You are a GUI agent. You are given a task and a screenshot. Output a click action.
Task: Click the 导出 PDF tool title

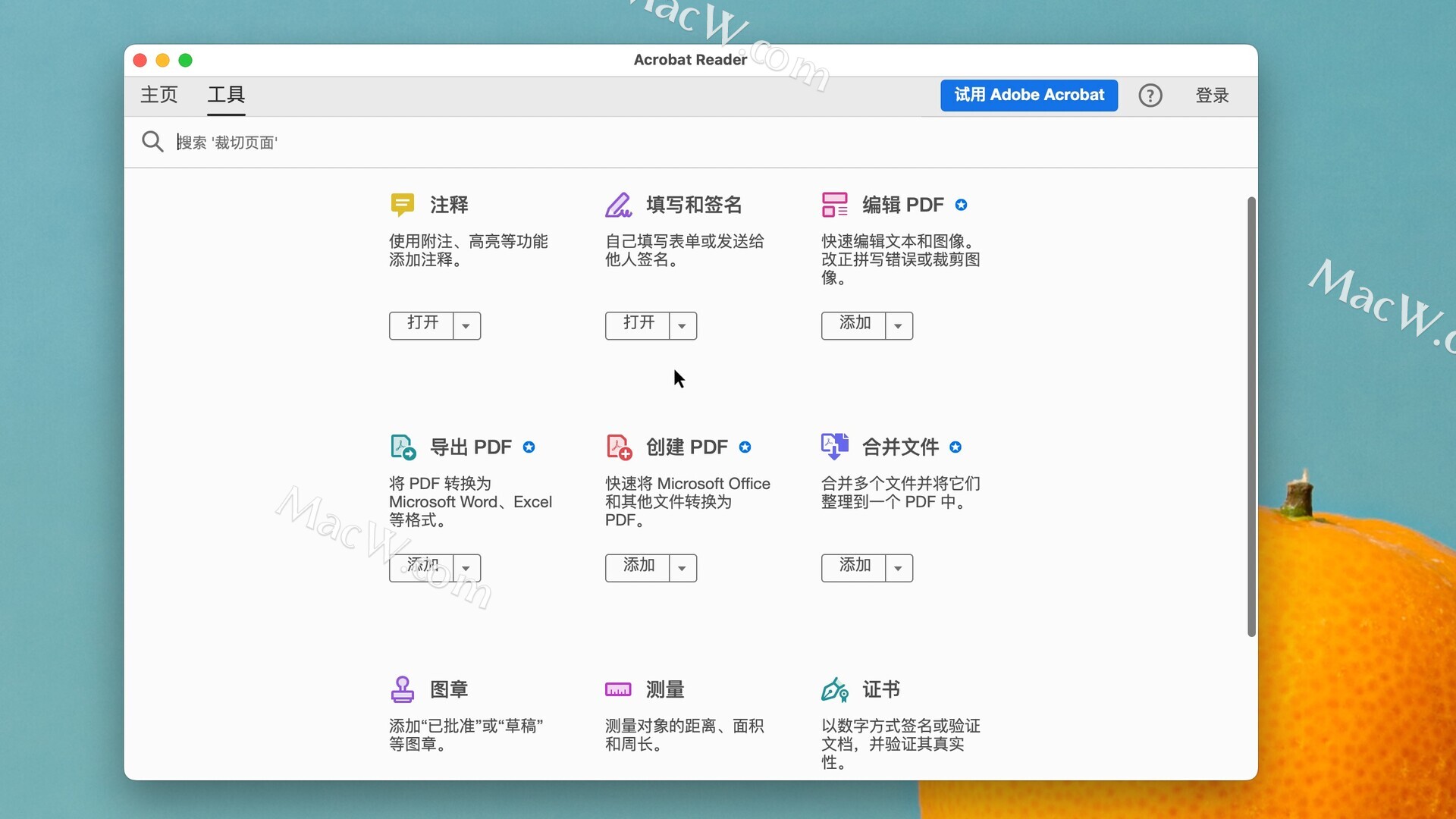coord(471,447)
